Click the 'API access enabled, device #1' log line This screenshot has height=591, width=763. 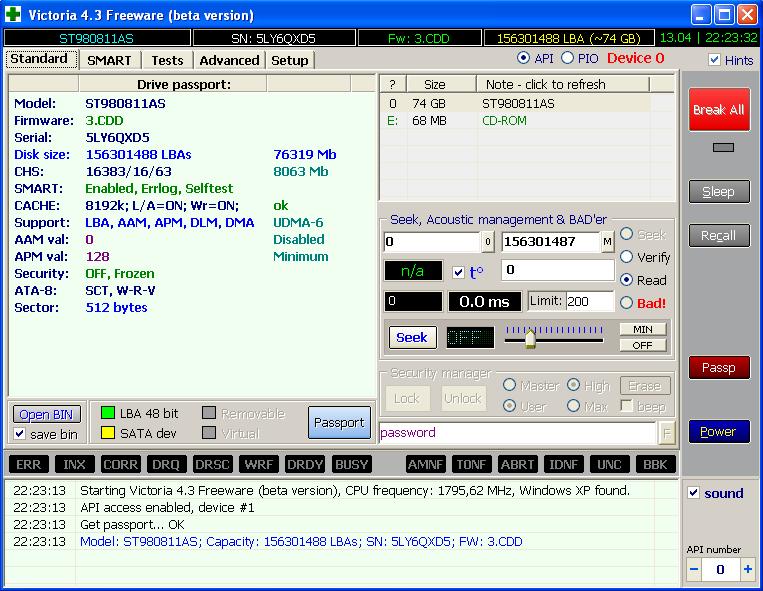tap(167, 507)
